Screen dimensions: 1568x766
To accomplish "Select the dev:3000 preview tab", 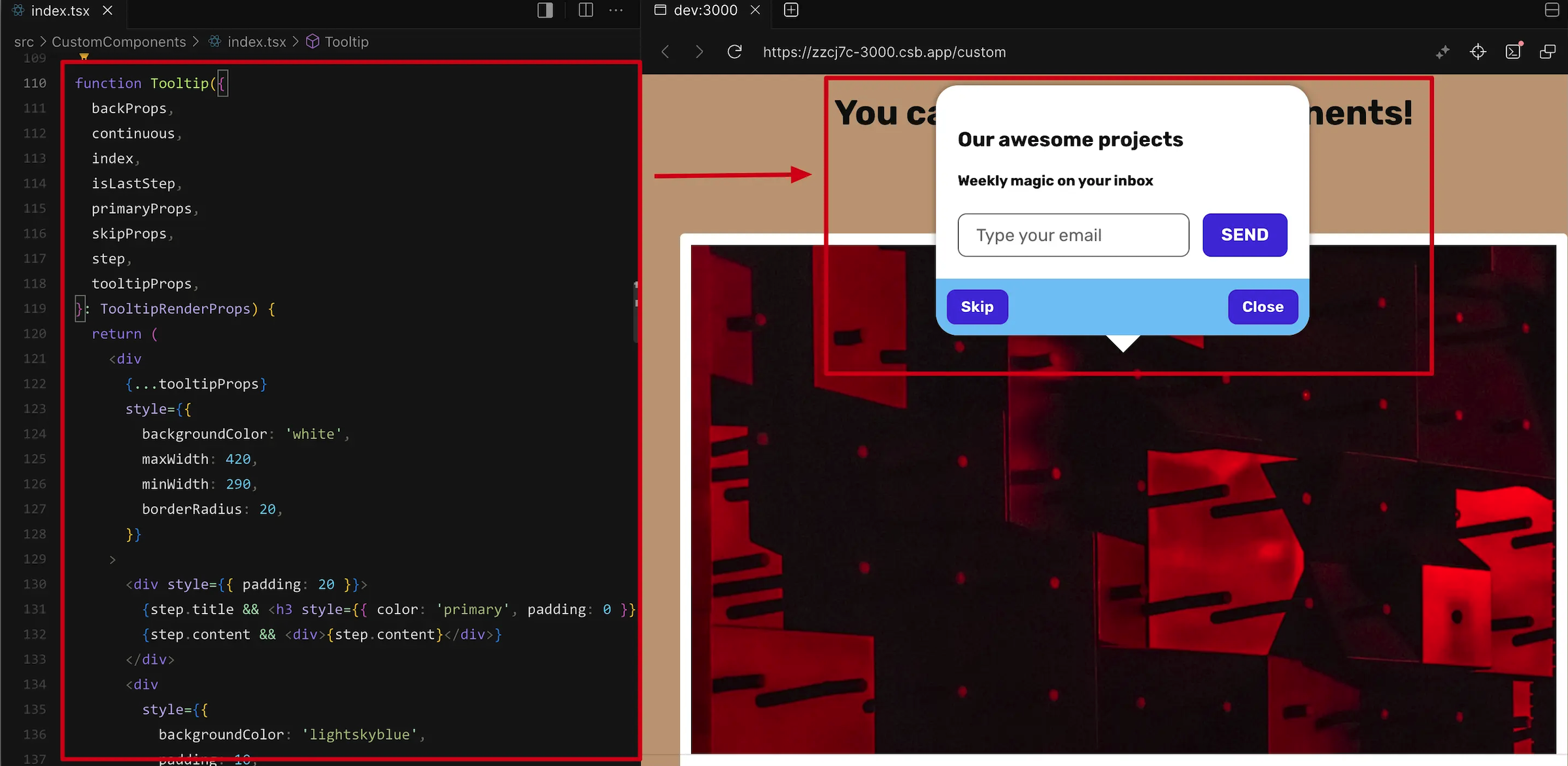I will 705,10.
